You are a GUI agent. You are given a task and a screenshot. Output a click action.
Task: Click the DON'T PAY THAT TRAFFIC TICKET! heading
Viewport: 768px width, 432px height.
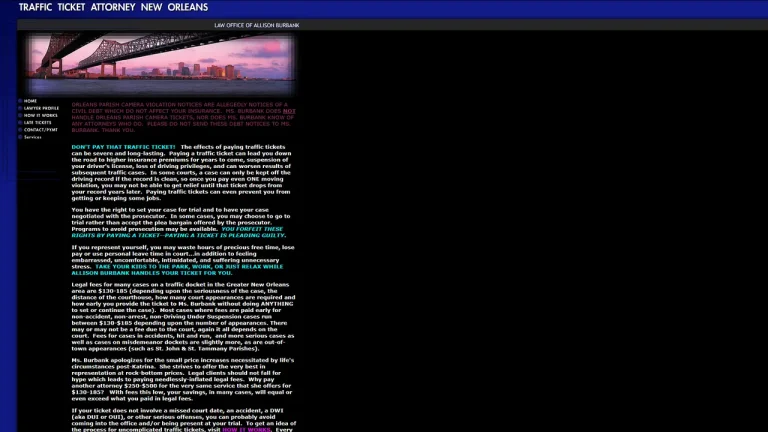coord(123,147)
